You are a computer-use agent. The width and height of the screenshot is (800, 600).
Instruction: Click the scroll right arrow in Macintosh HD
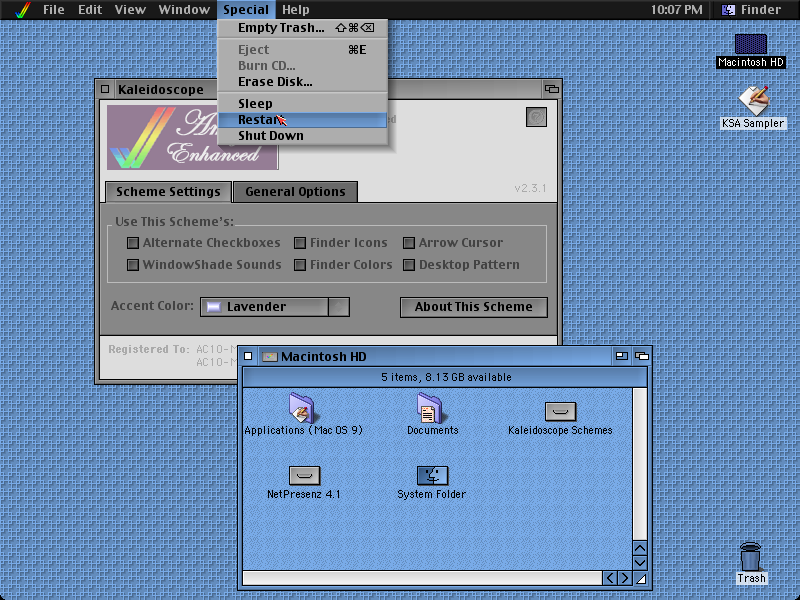[624, 578]
